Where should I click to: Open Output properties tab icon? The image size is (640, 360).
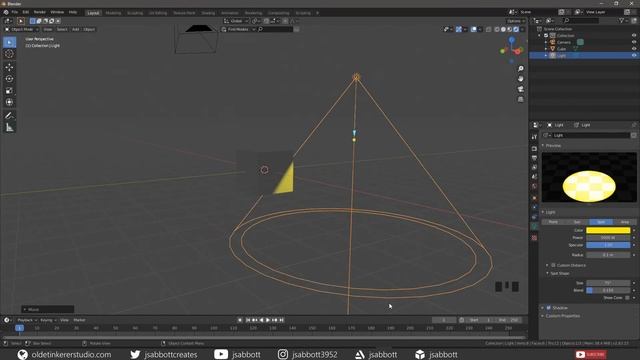534,158
